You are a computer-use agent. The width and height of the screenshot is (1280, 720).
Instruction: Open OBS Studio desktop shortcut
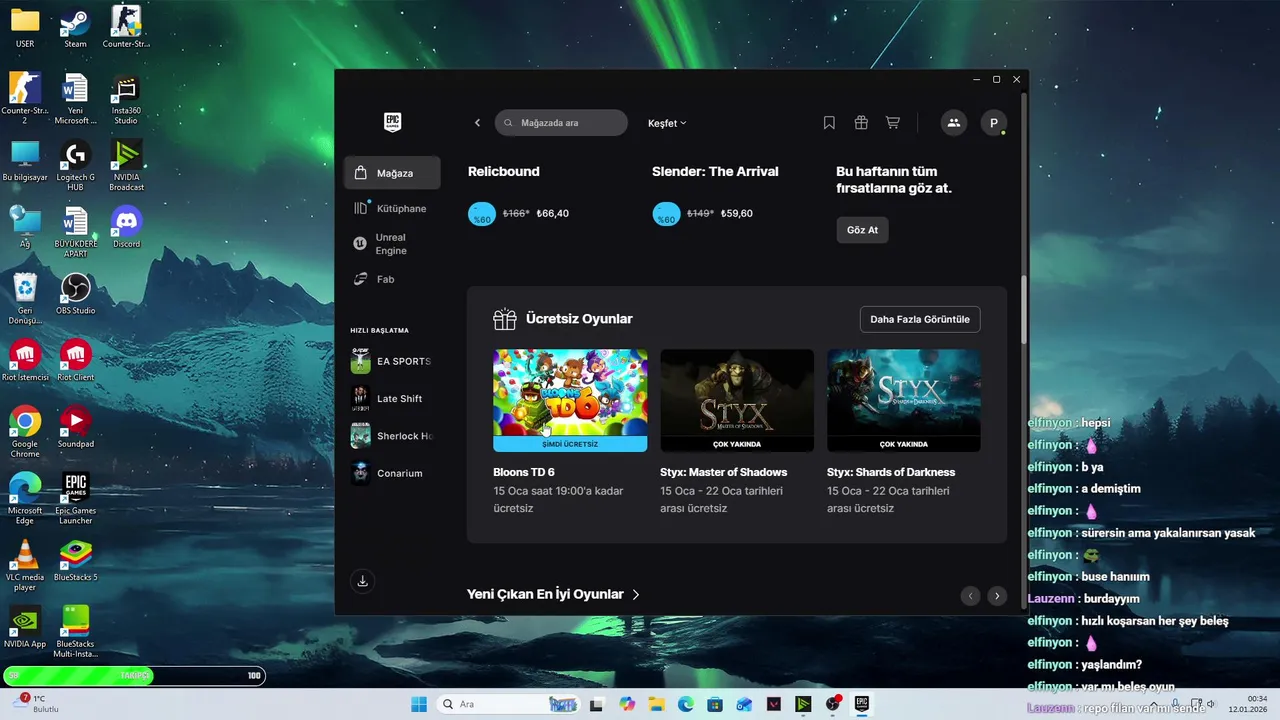[x=75, y=294]
